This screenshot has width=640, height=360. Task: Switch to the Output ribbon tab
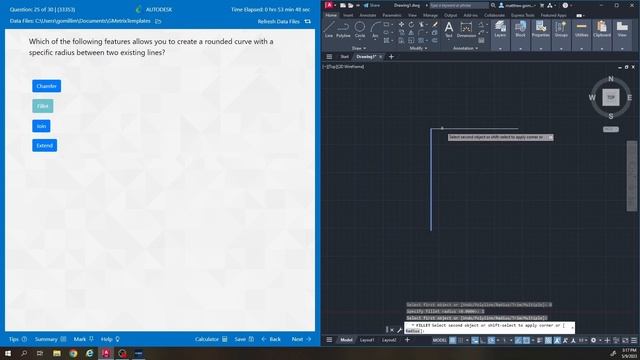tap(451, 15)
